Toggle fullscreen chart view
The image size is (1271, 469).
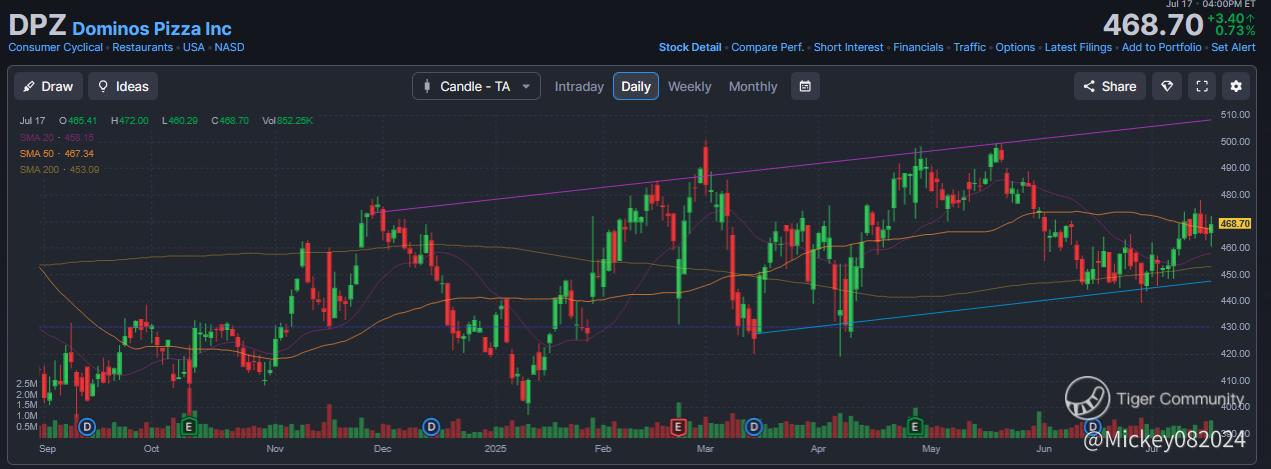click(x=1202, y=86)
